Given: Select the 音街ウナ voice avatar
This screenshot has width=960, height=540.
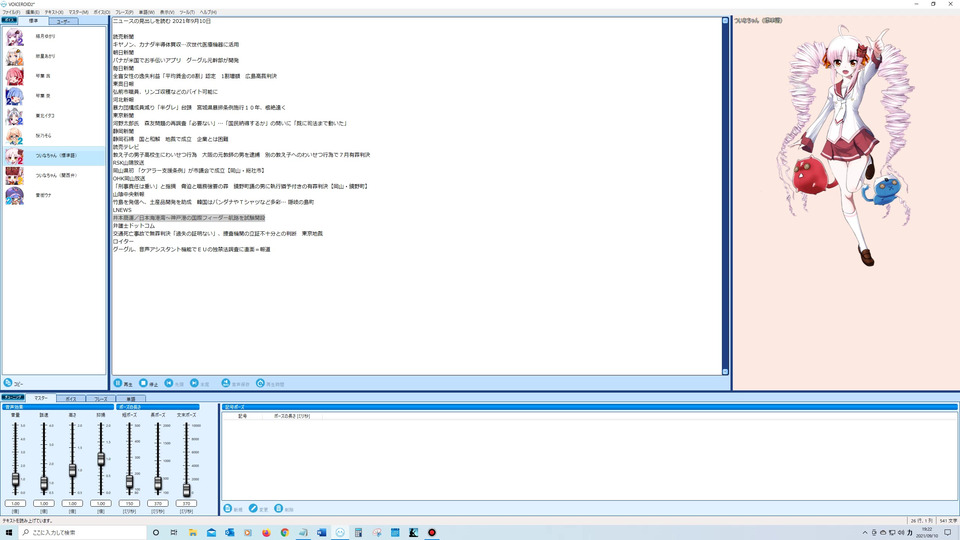Looking at the screenshot, I should 15,195.
